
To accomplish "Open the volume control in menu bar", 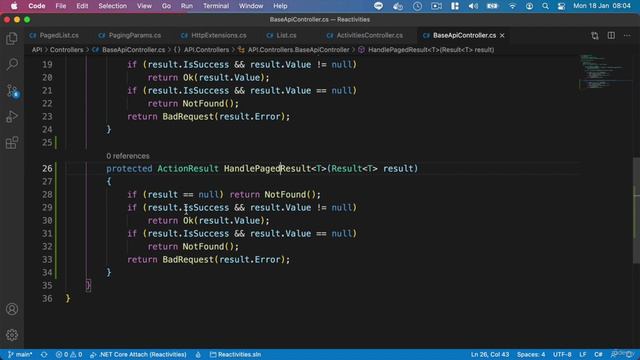I will [x=473, y=6].
